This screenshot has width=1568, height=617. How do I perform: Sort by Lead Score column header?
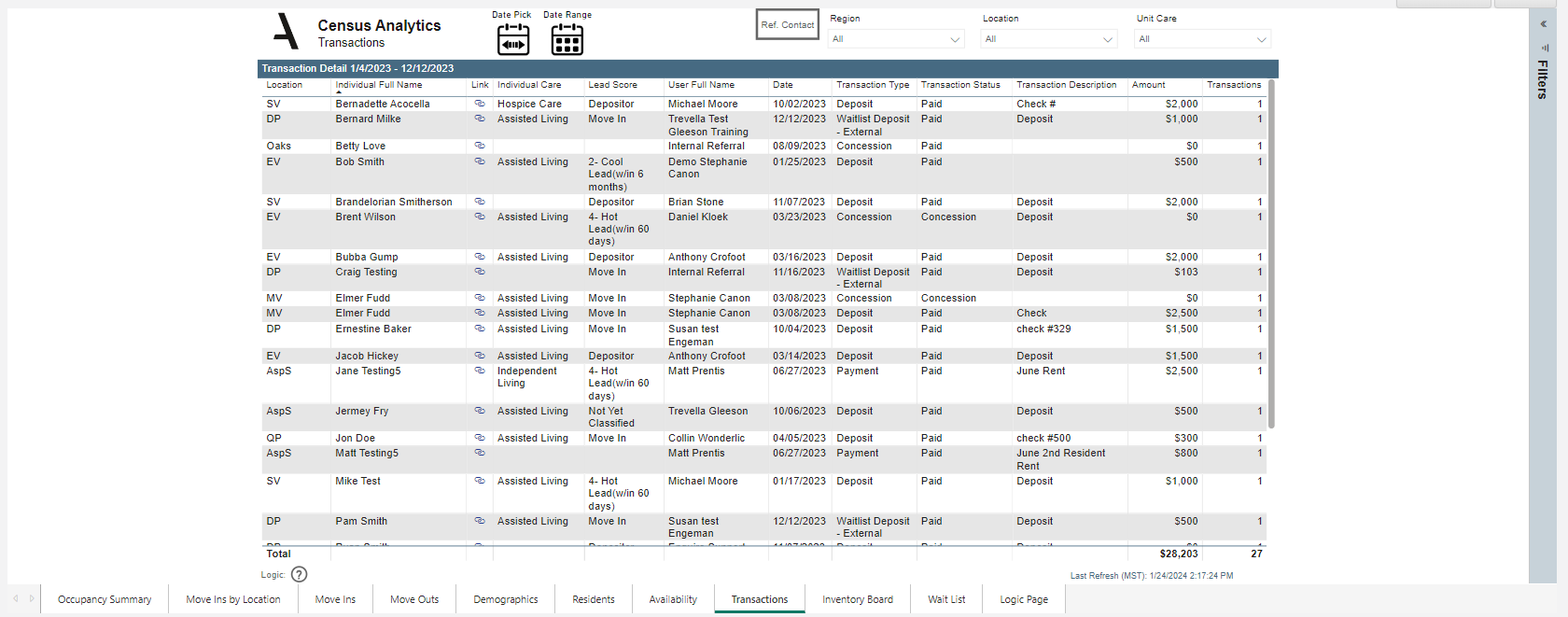tap(612, 85)
